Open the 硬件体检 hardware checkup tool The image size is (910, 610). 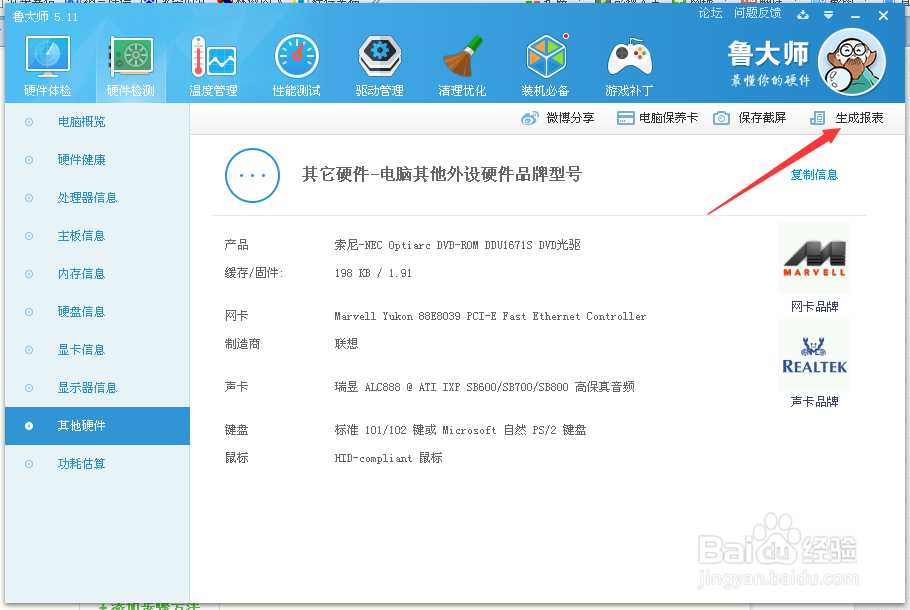coord(46,62)
